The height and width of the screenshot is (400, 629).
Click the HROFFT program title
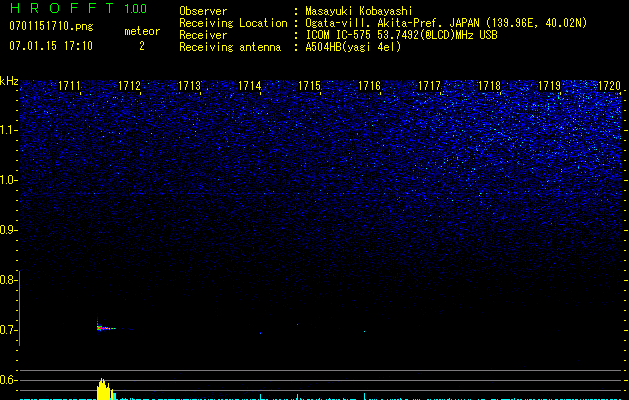click(62, 8)
